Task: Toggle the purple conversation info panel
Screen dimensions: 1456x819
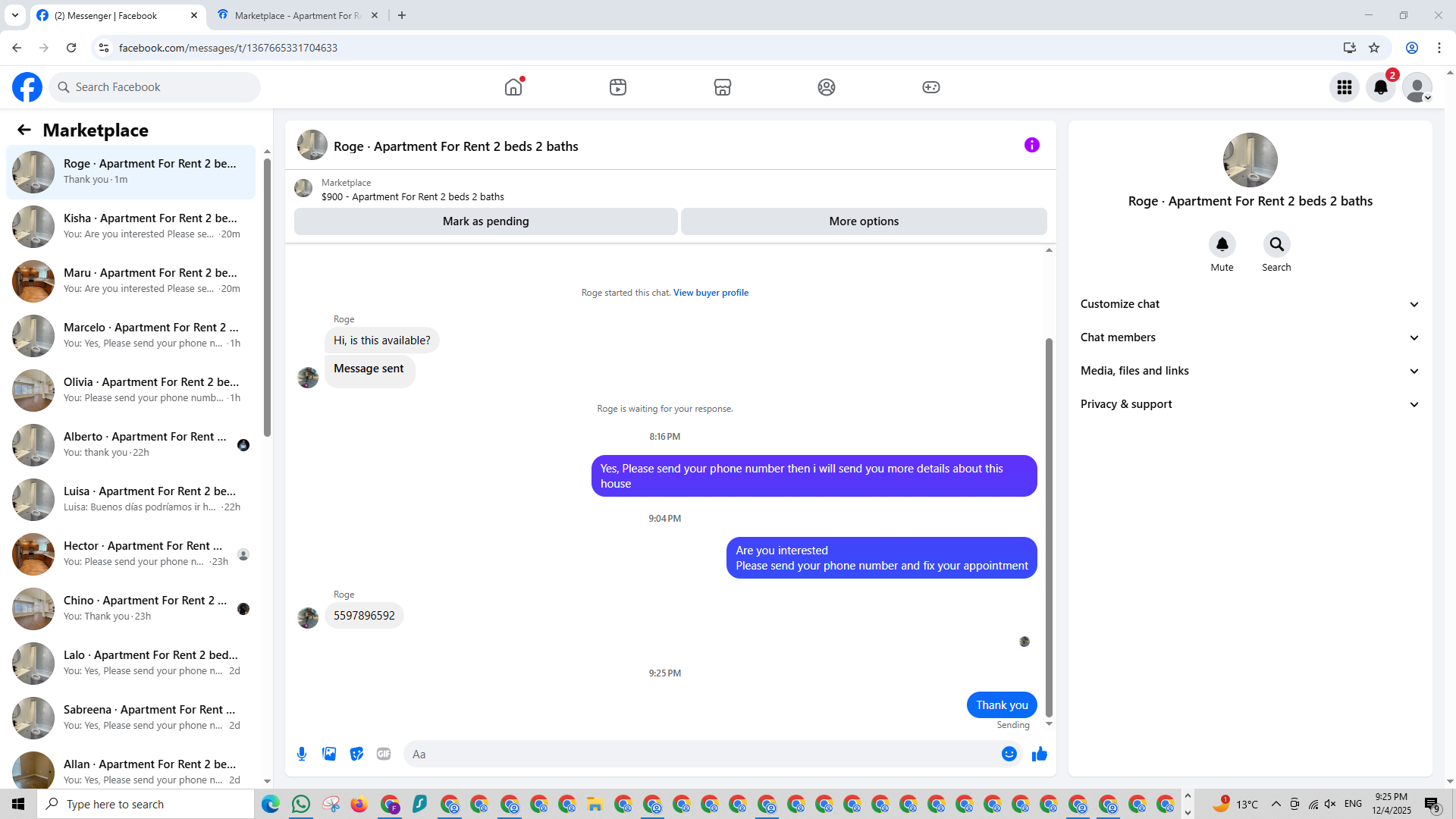Action: pyautogui.click(x=1031, y=145)
